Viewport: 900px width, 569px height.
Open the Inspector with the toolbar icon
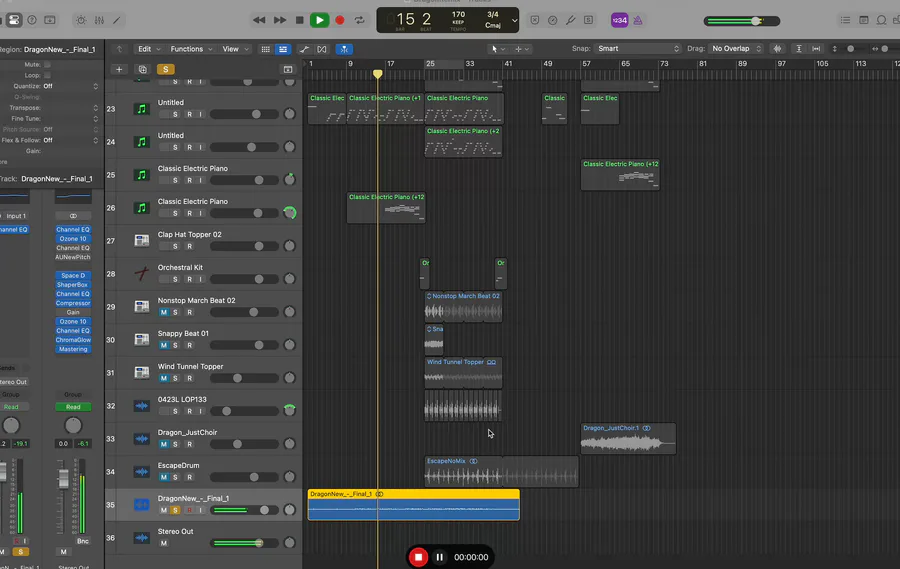click(14, 20)
